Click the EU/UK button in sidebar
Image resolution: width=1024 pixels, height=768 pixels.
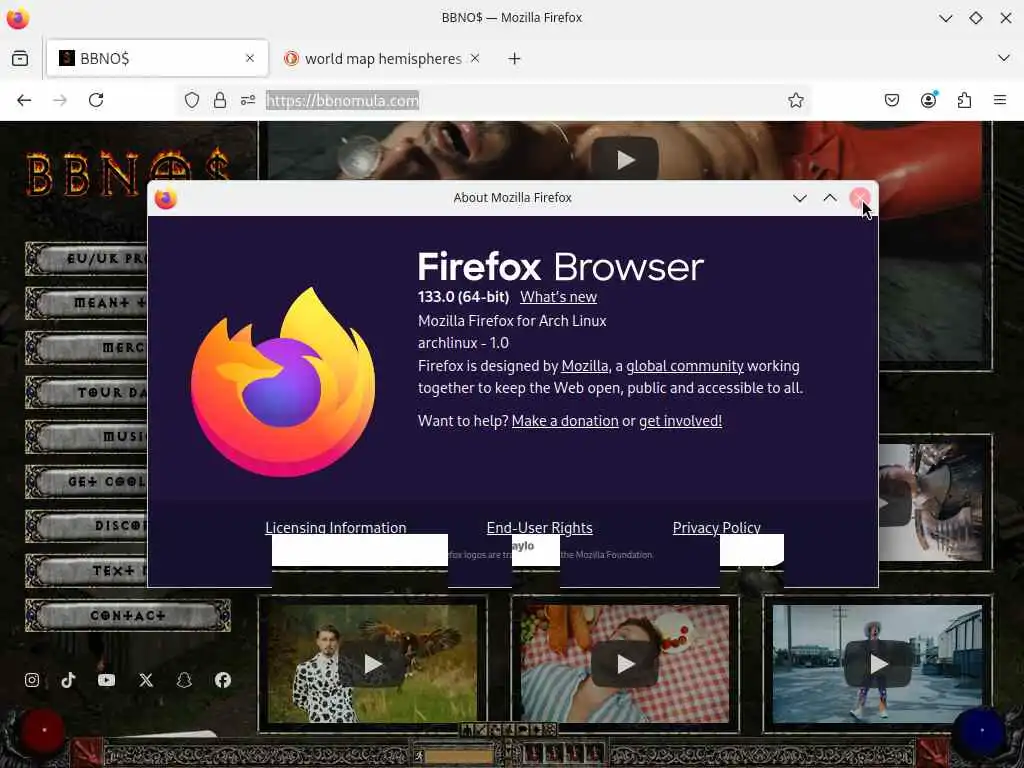pos(86,259)
